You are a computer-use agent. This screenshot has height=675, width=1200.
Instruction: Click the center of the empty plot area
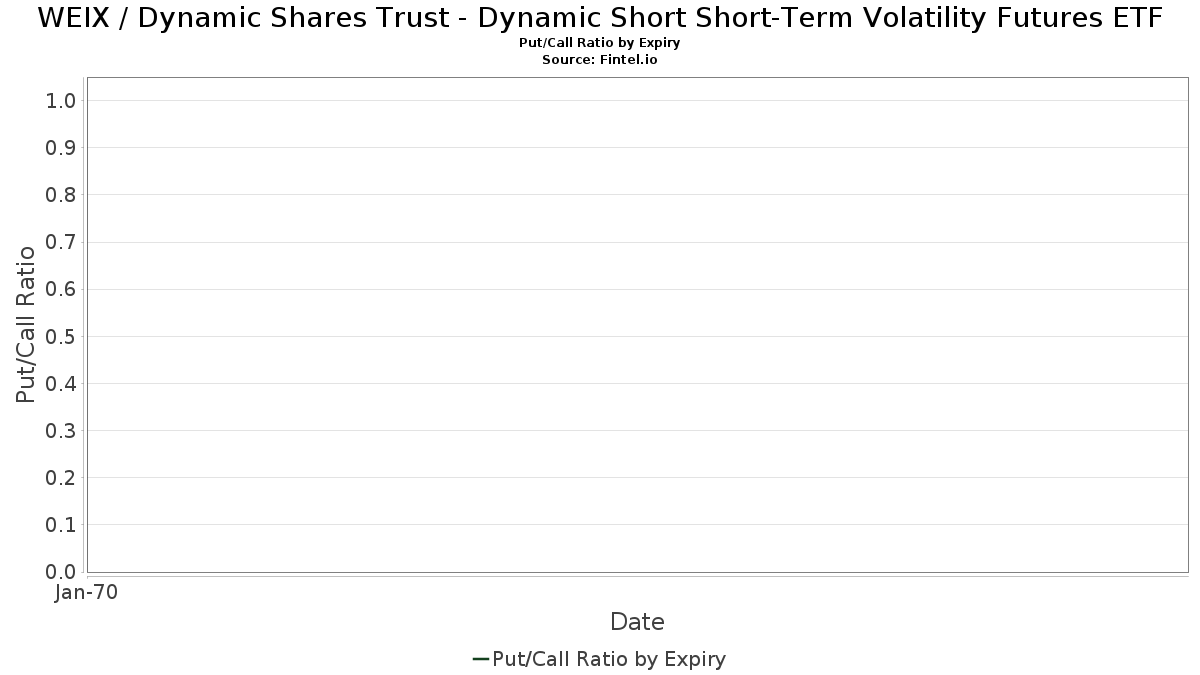(637, 325)
